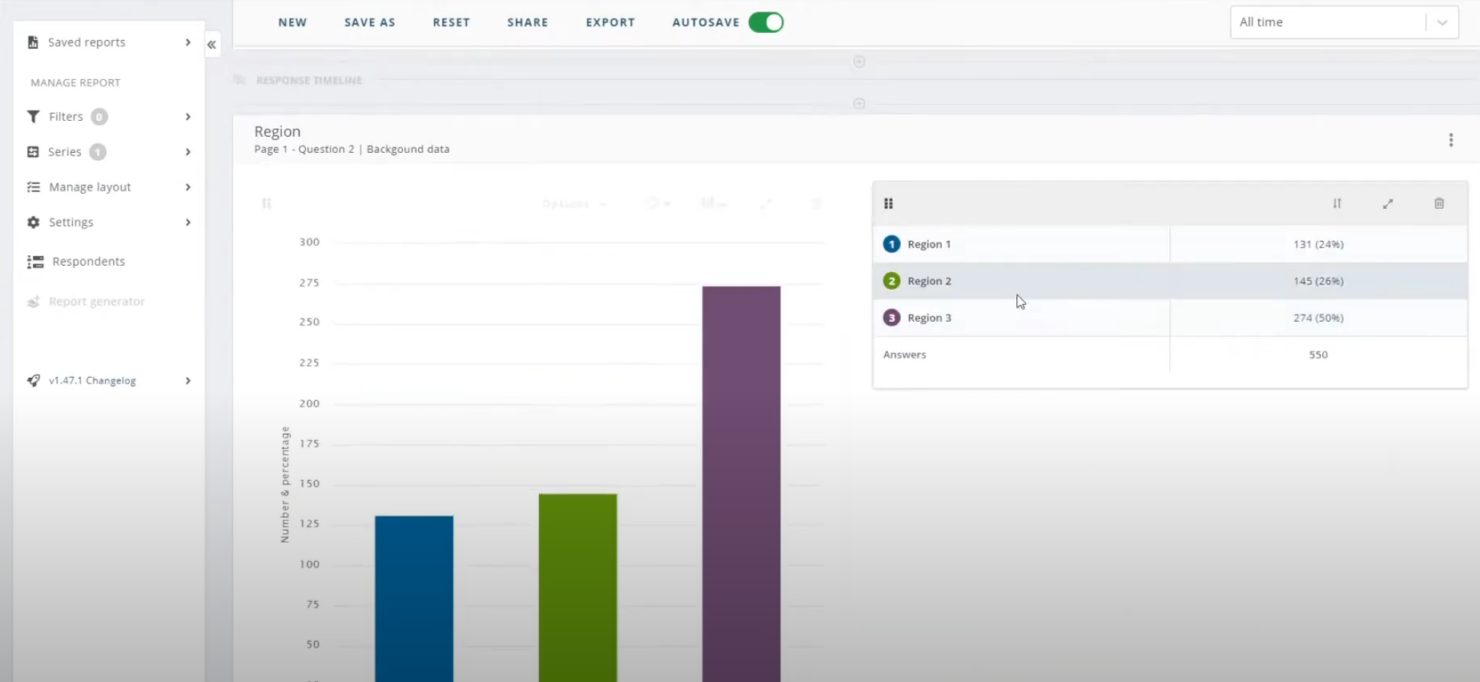Open the Share menu item
Viewport: 1480px width, 682px height.
[527, 21]
